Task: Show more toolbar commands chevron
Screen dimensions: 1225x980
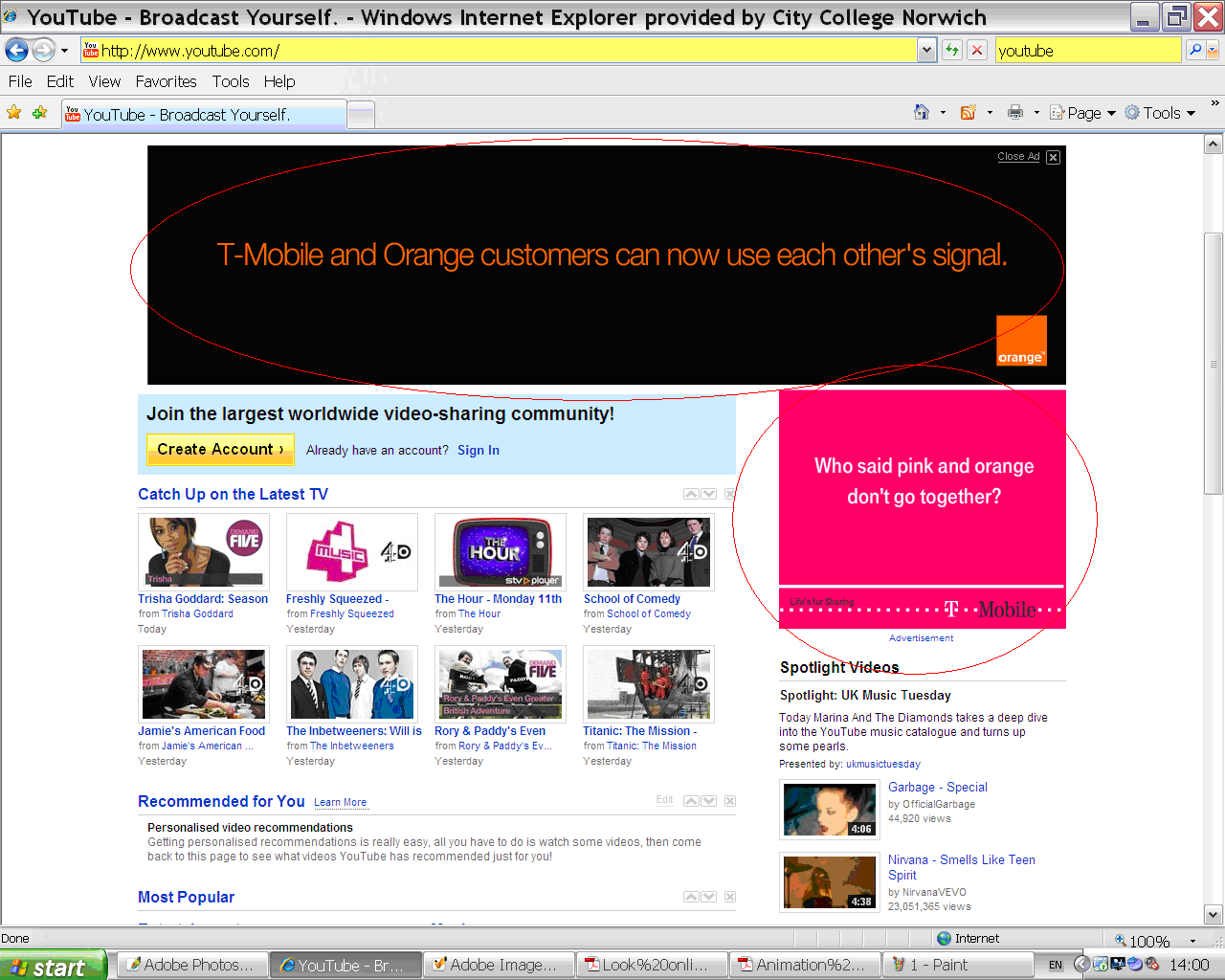Action: [x=1215, y=103]
